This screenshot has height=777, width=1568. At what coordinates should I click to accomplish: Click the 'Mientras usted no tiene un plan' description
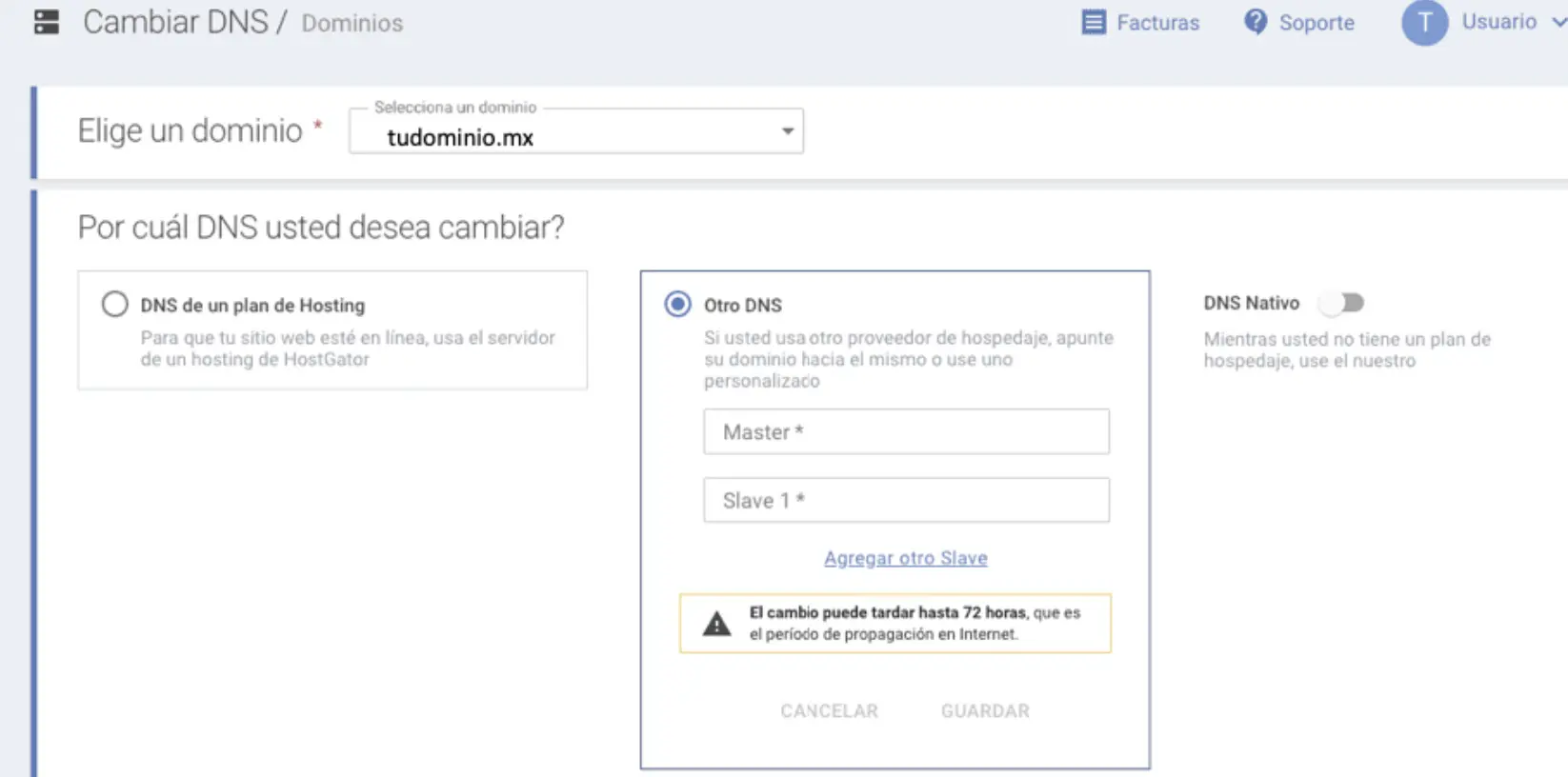click(x=1347, y=349)
